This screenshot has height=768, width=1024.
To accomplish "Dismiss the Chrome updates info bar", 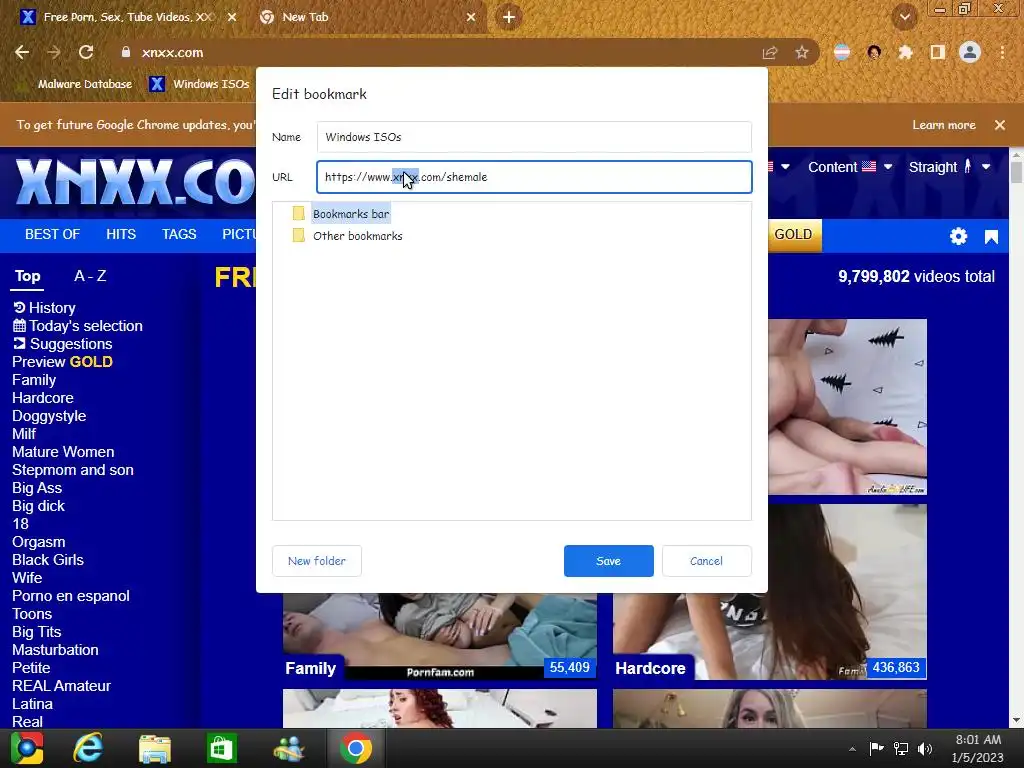I will tap(1000, 125).
